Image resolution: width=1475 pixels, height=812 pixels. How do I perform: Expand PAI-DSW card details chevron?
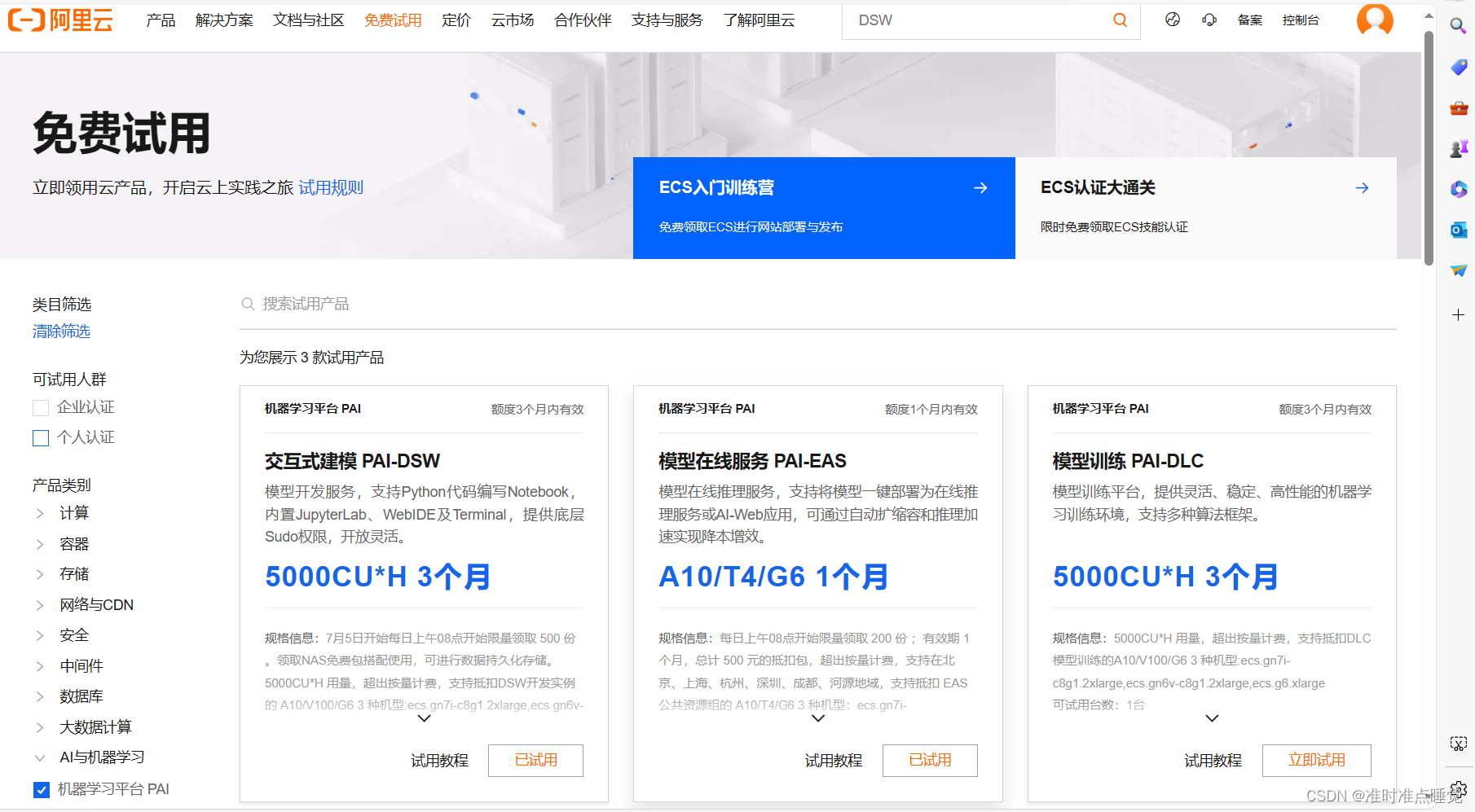[x=424, y=718]
